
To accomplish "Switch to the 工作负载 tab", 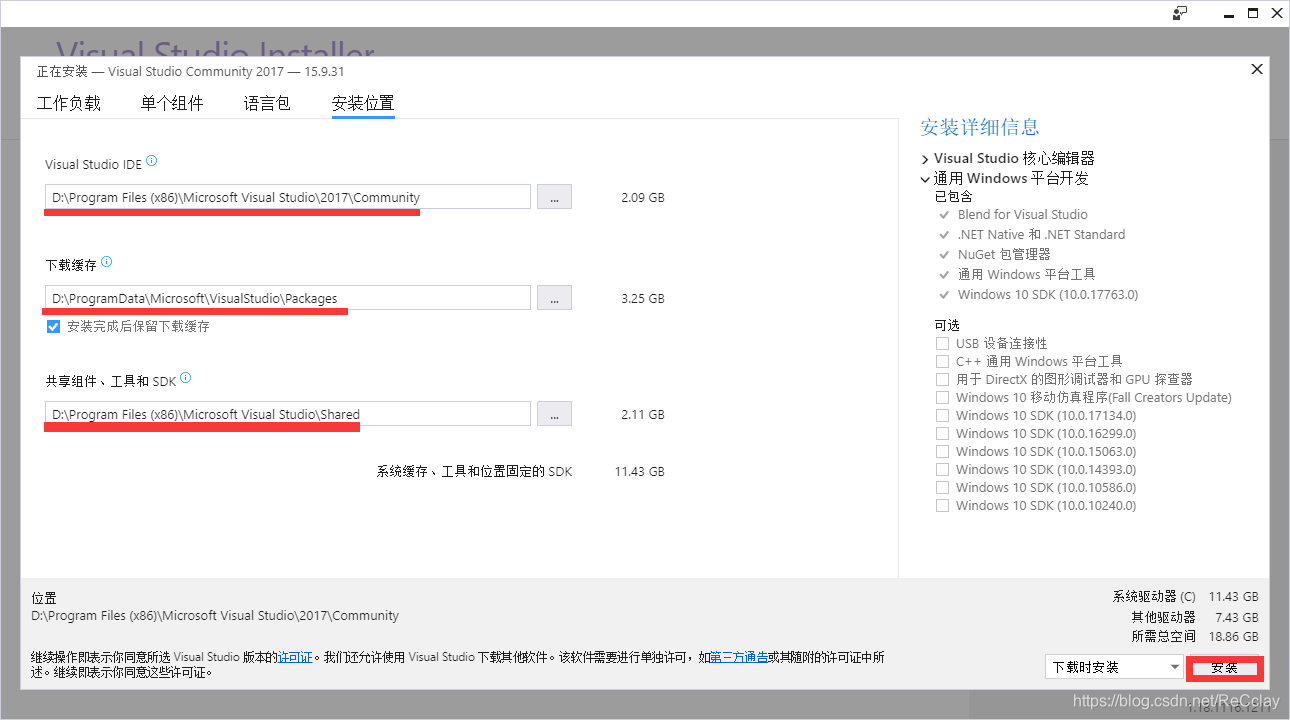I will tap(69, 103).
